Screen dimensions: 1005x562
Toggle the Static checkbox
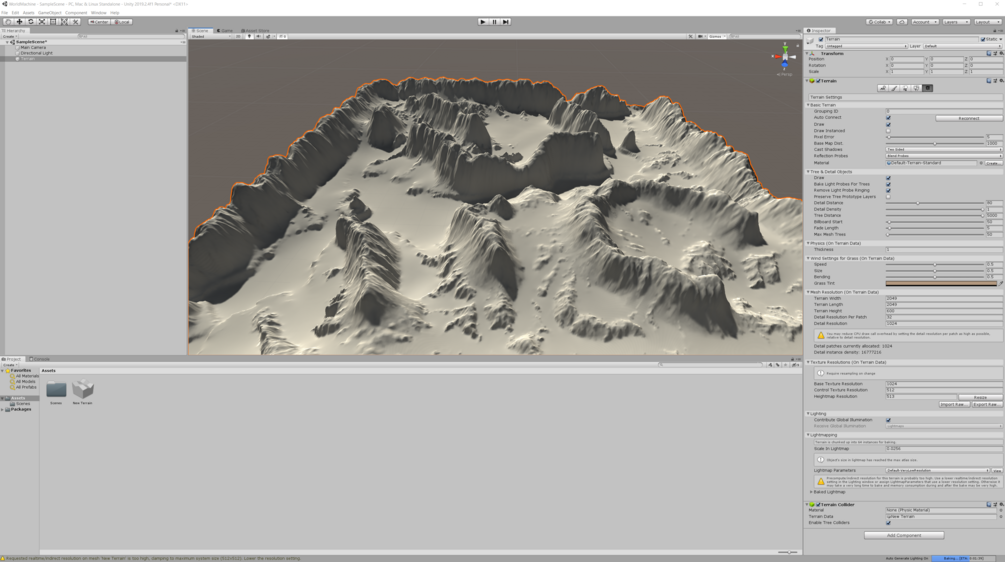(x=983, y=39)
